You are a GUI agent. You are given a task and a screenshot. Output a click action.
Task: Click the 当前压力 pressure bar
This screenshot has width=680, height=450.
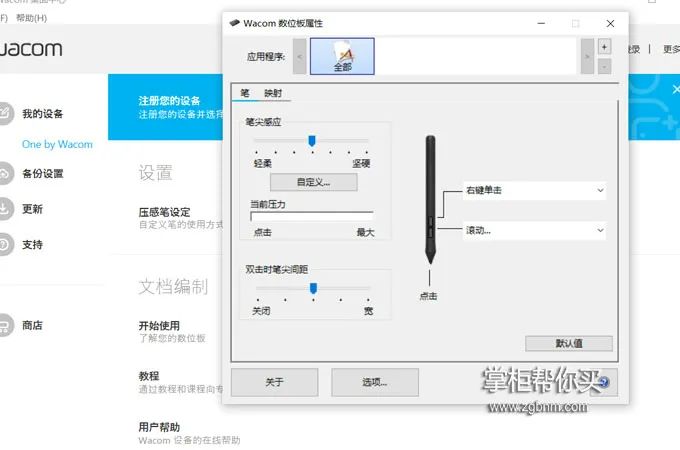(312, 216)
